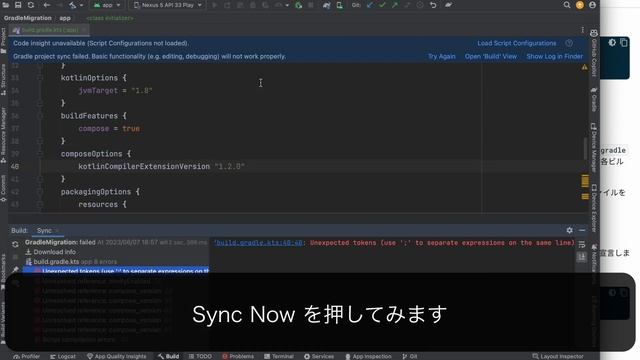
Task: Open Build panel gear settings
Action: (569, 230)
